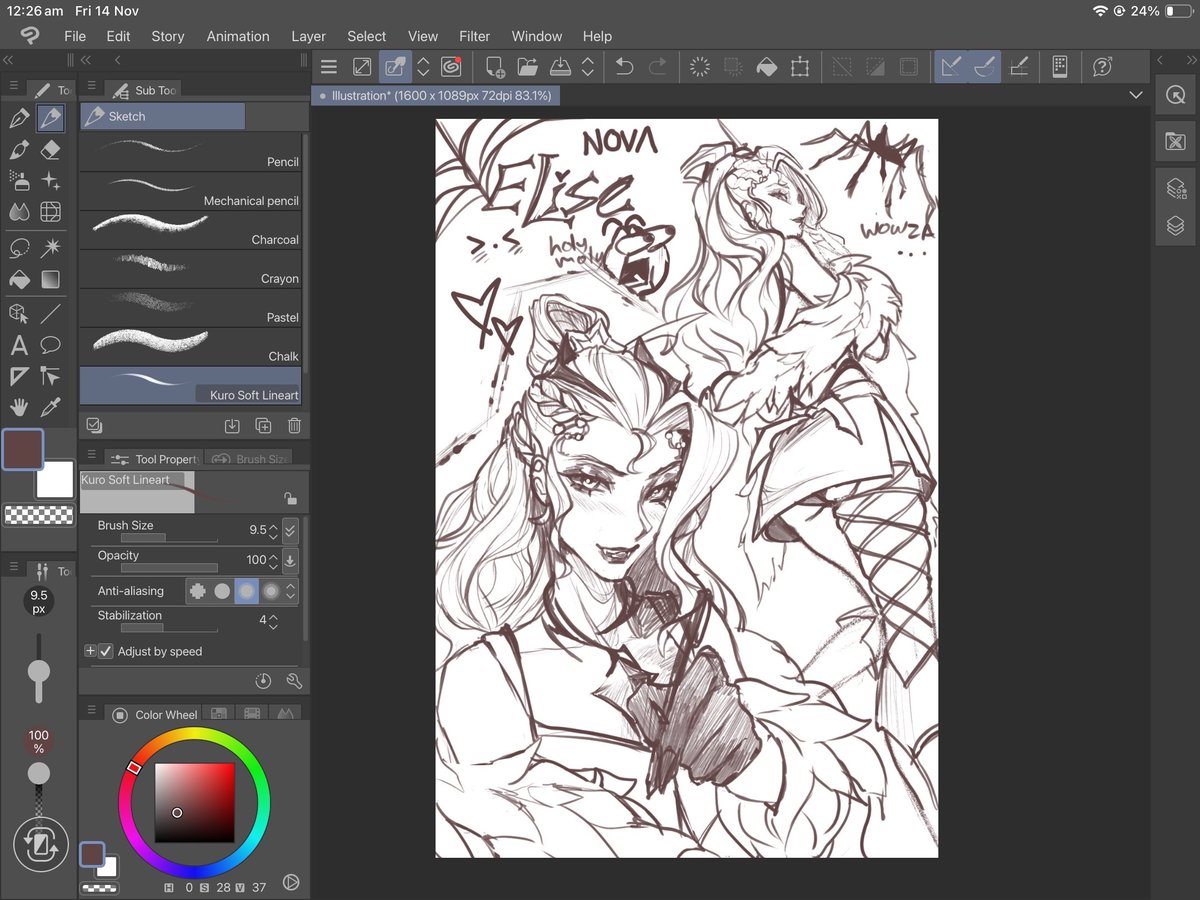
Task: Click the Fill bucket icon in command bar
Action: (766, 67)
